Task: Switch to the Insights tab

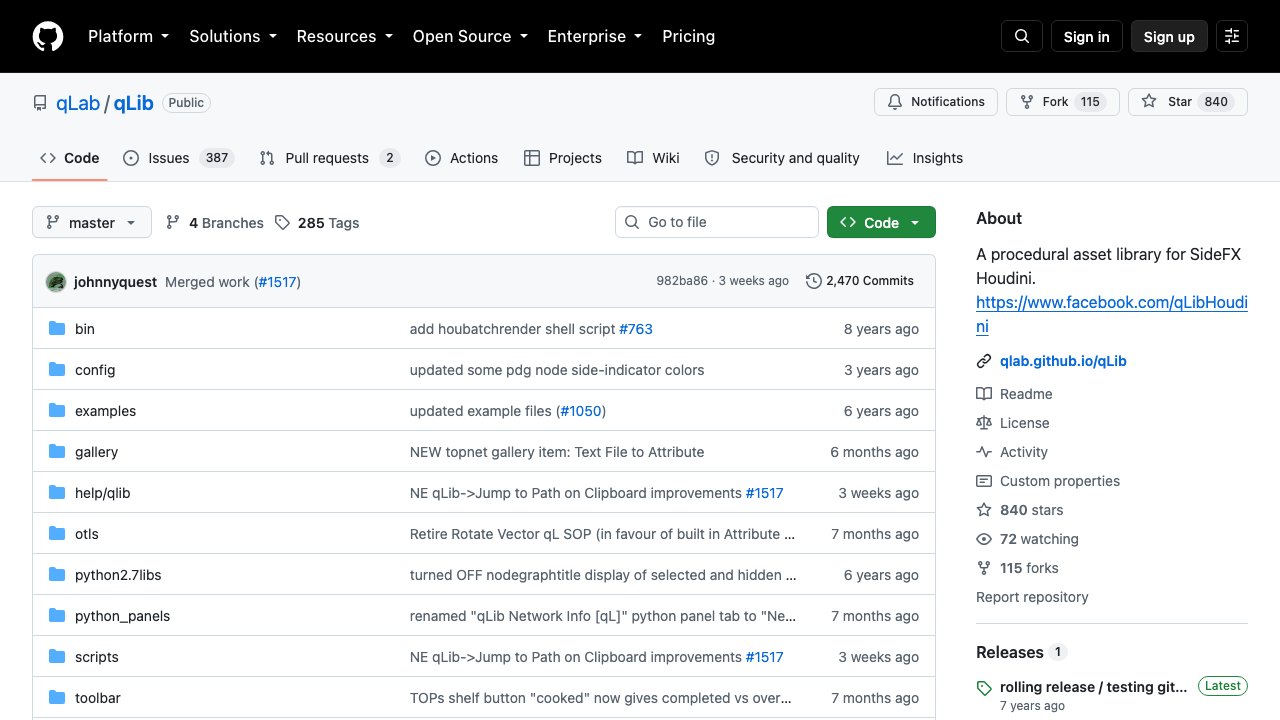Action: click(925, 158)
